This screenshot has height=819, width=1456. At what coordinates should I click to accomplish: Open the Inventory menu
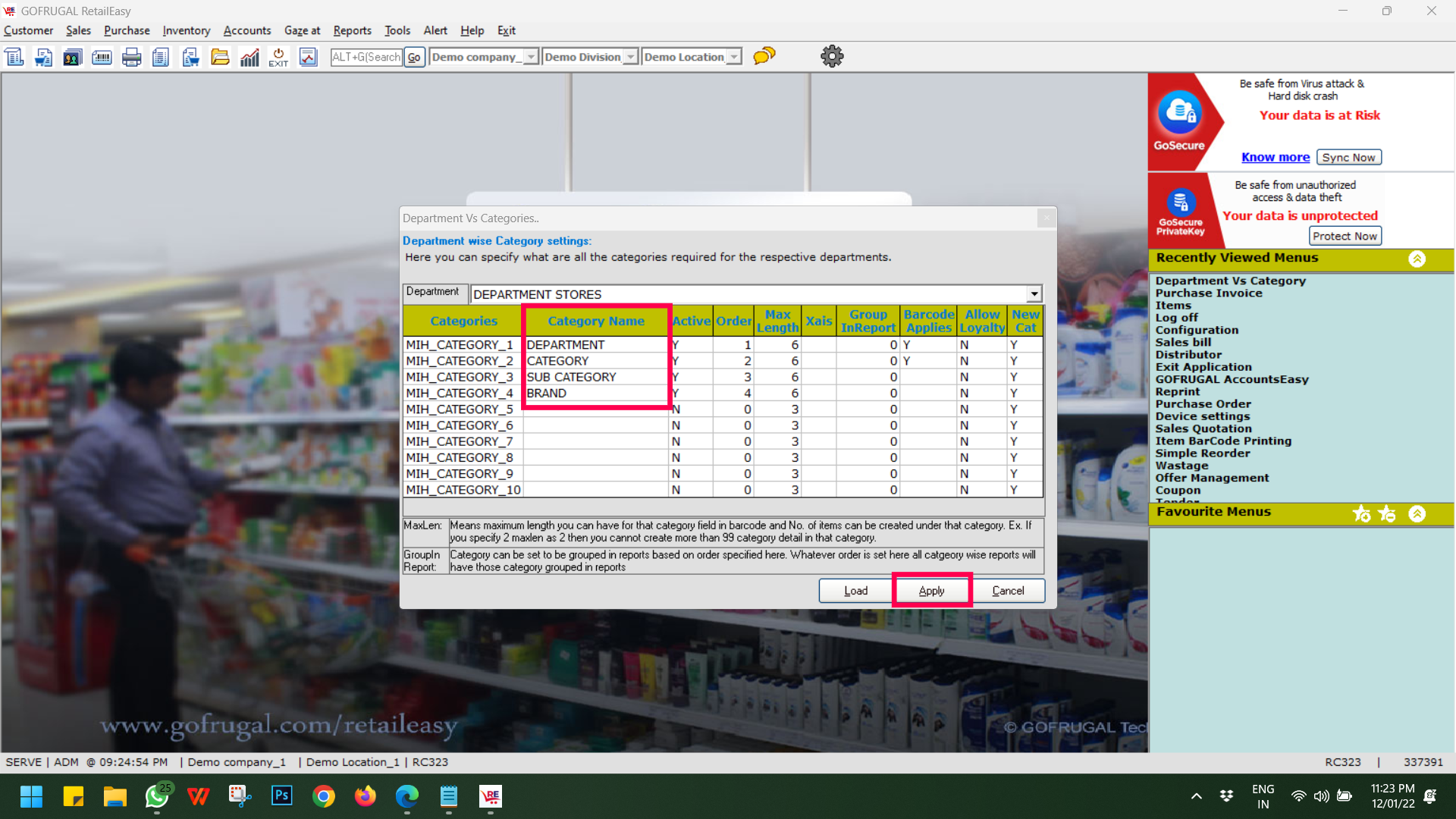(186, 30)
